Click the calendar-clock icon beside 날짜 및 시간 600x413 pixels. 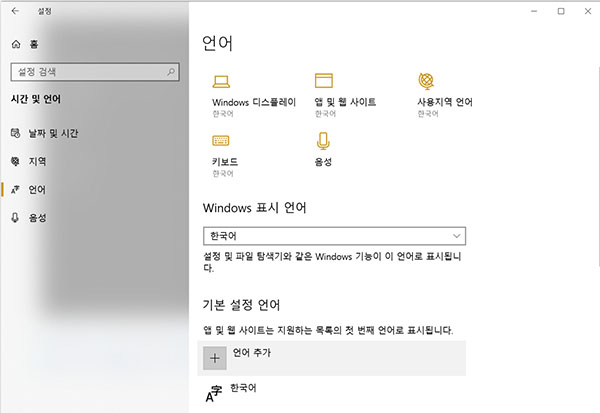15,133
